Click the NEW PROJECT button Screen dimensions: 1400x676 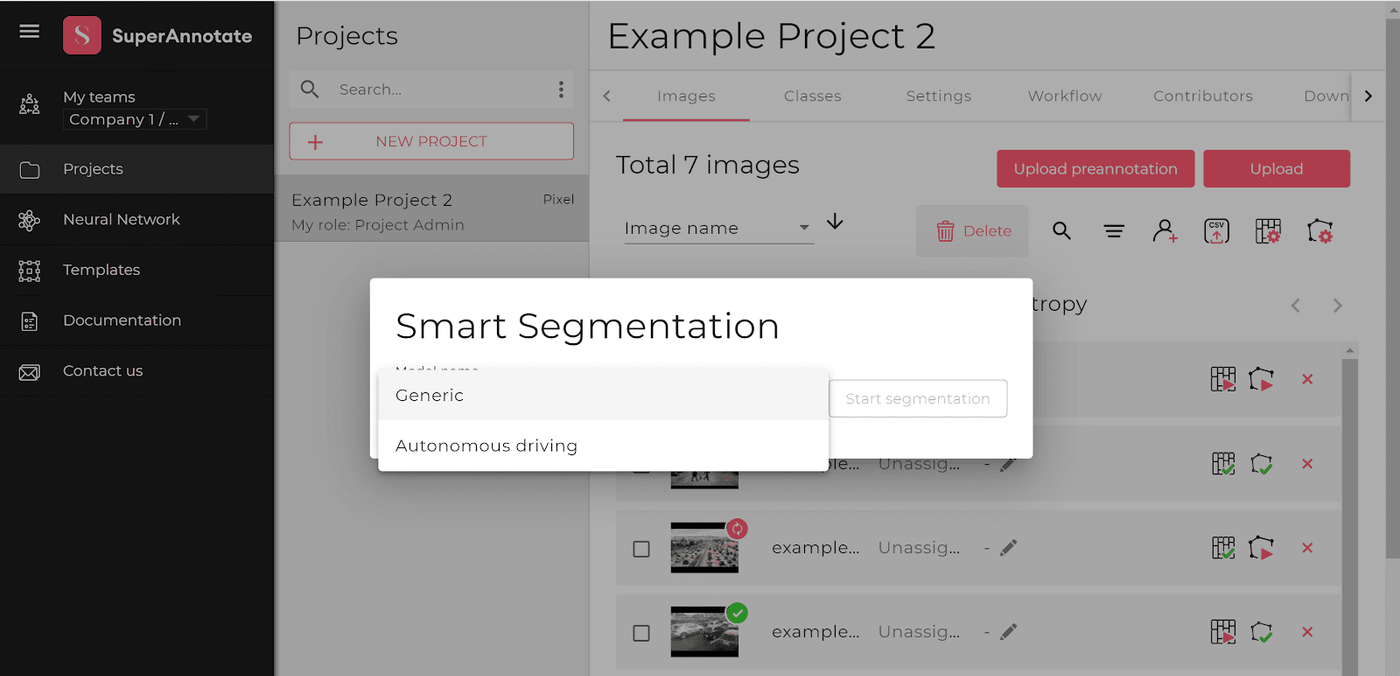(x=431, y=141)
